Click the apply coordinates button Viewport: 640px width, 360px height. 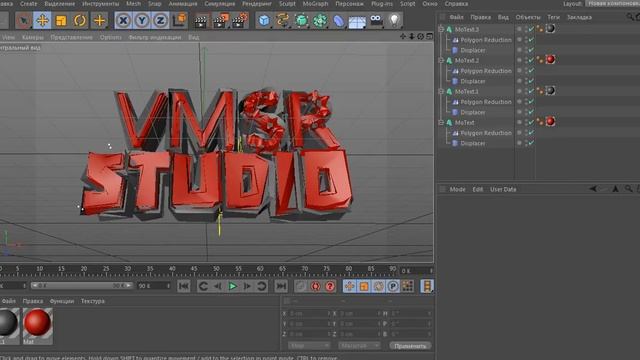point(410,346)
